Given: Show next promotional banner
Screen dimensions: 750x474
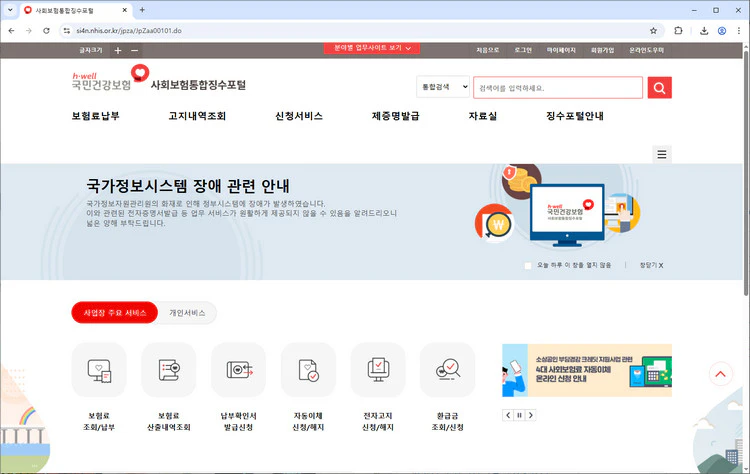Looking at the screenshot, I should click(x=530, y=415).
